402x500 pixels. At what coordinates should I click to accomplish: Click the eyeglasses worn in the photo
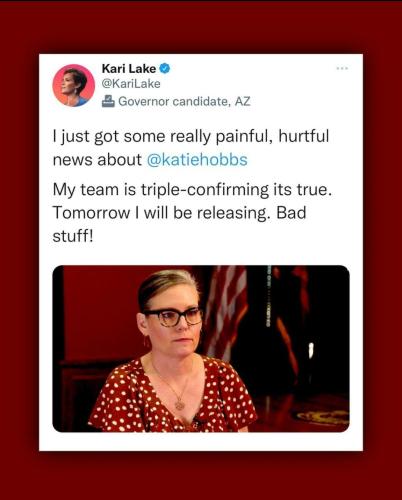tap(173, 317)
